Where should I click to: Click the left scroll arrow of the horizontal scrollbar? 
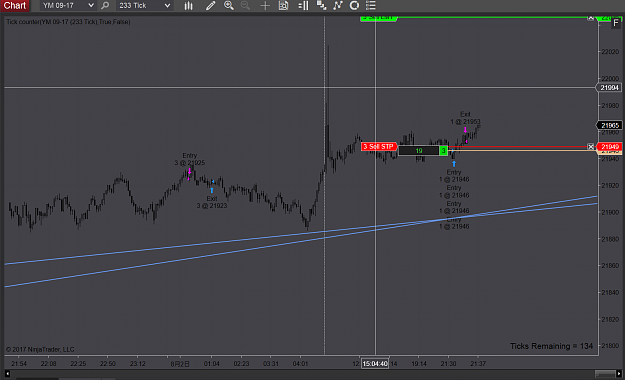coord(7,374)
